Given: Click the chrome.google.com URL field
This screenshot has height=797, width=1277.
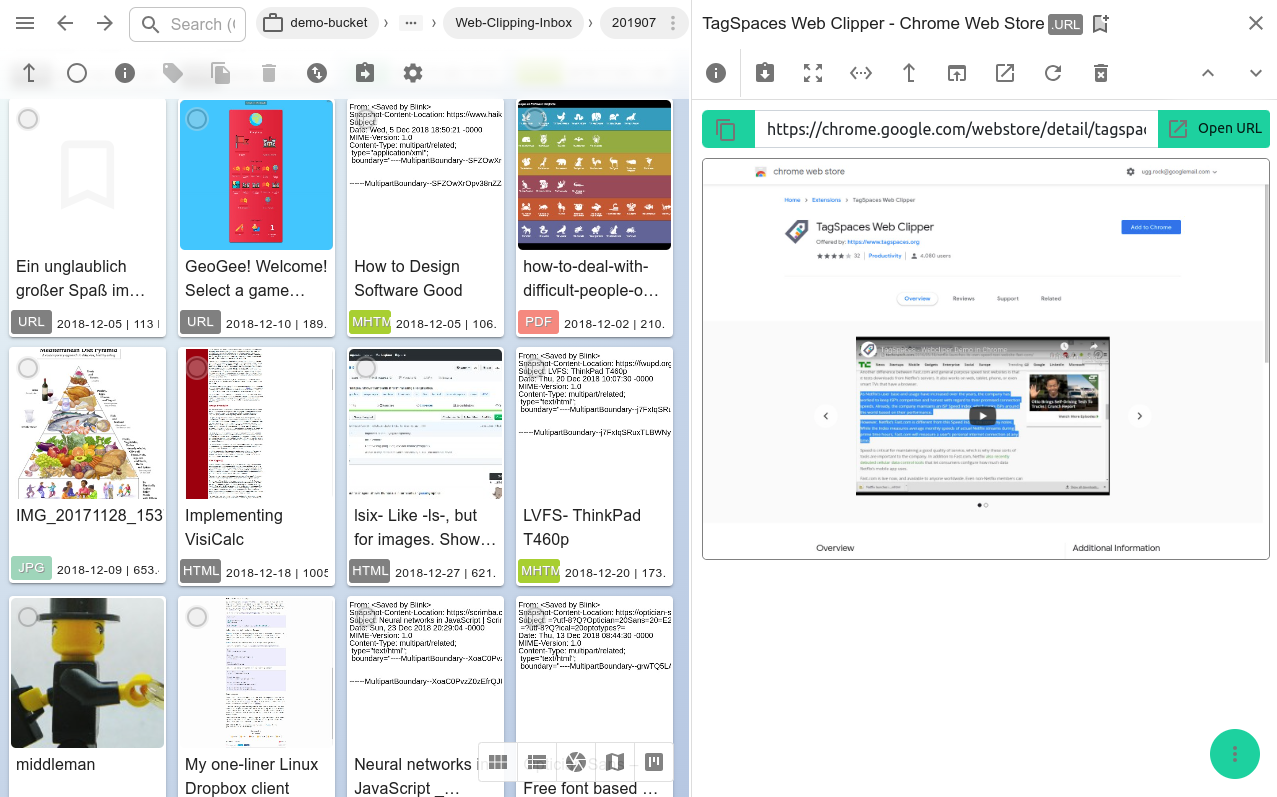Looking at the screenshot, I should [x=956, y=129].
